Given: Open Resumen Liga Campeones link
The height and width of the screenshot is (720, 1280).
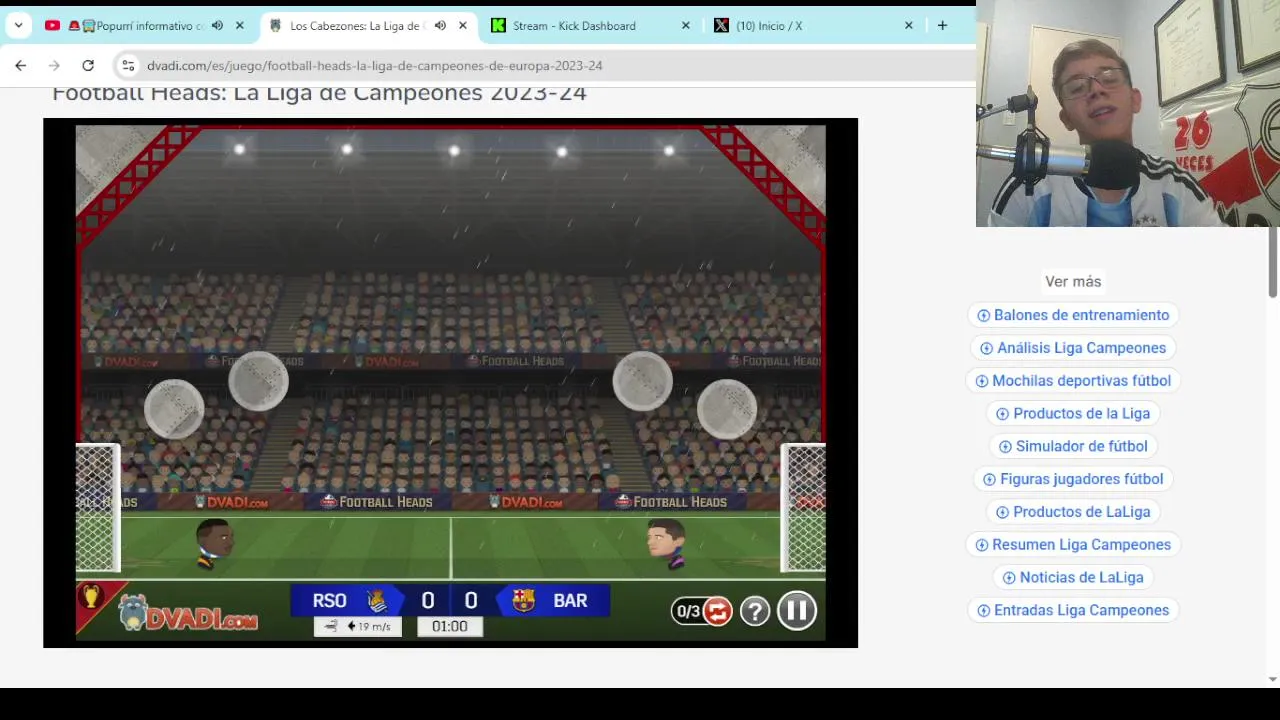Looking at the screenshot, I should click(x=1073, y=545).
